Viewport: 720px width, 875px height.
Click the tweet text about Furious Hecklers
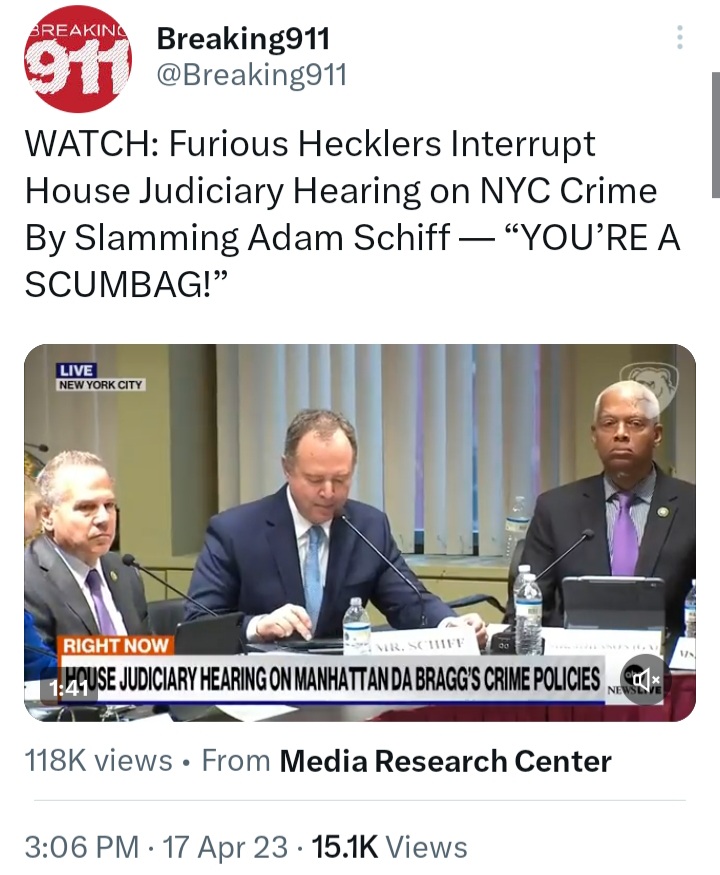point(352,214)
